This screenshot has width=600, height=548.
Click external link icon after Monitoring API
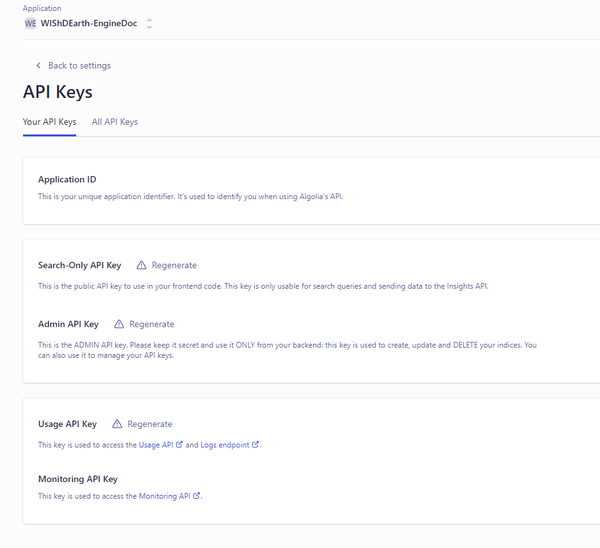(196, 496)
